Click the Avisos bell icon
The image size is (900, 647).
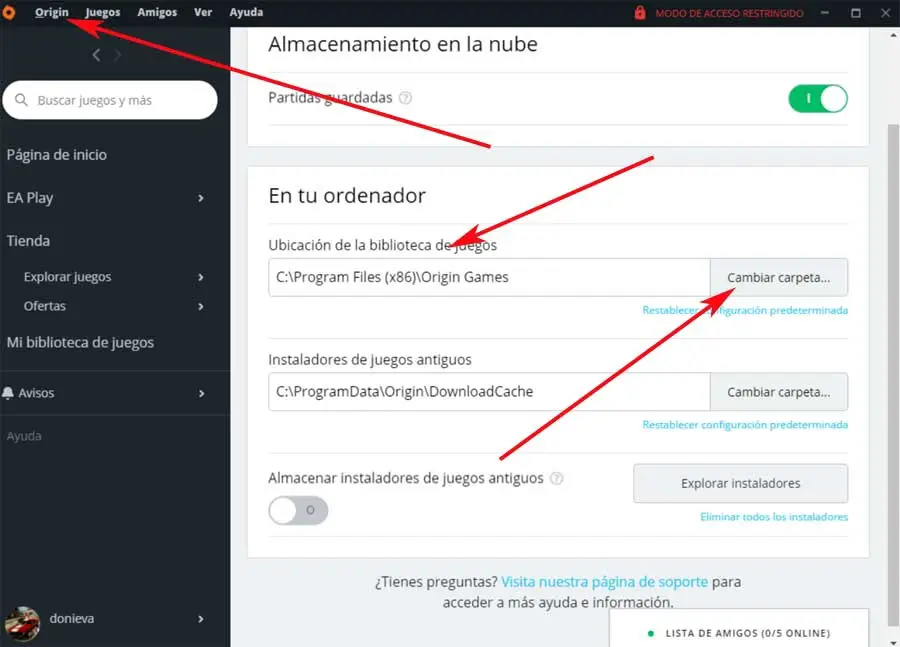8,393
